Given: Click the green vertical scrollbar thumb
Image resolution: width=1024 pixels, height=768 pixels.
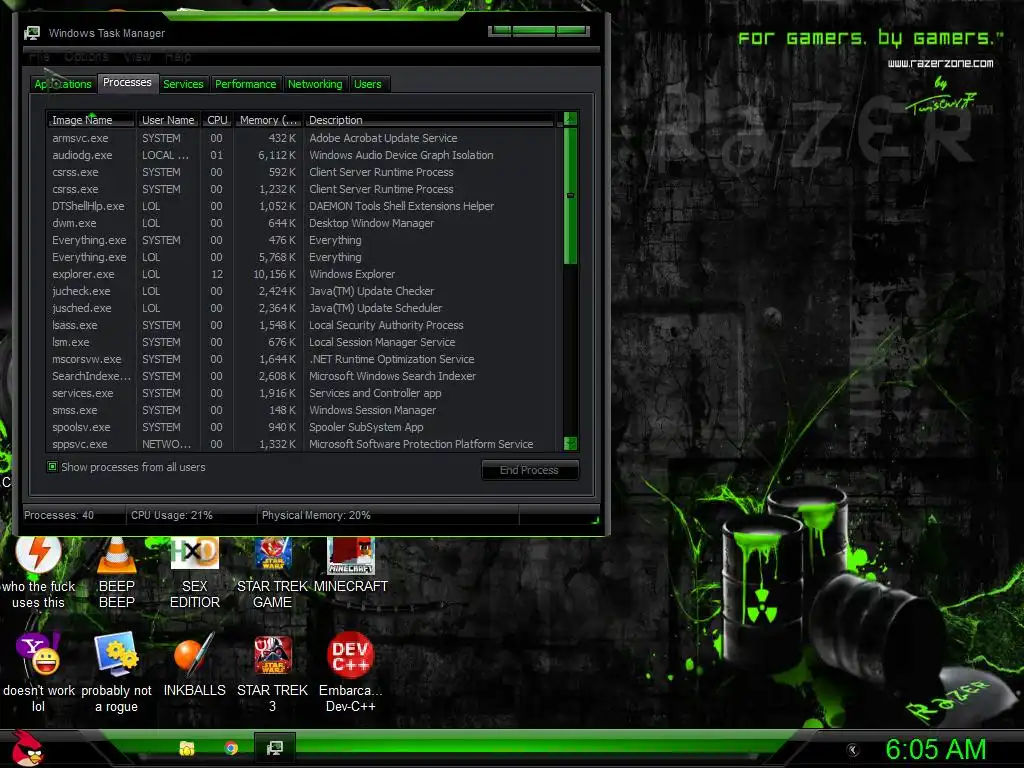Looking at the screenshot, I should 570,196.
